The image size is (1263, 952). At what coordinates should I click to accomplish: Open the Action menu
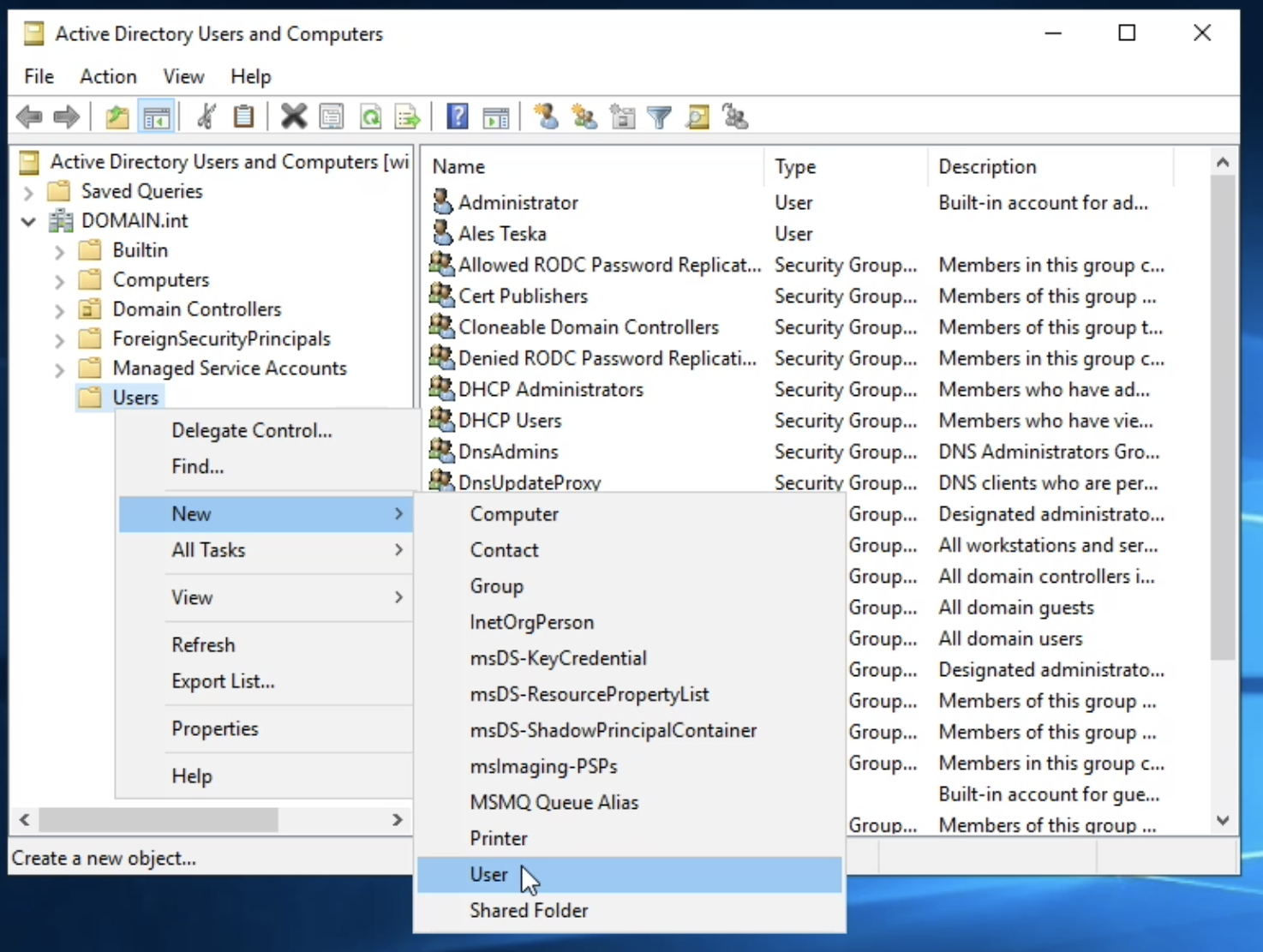pos(108,76)
